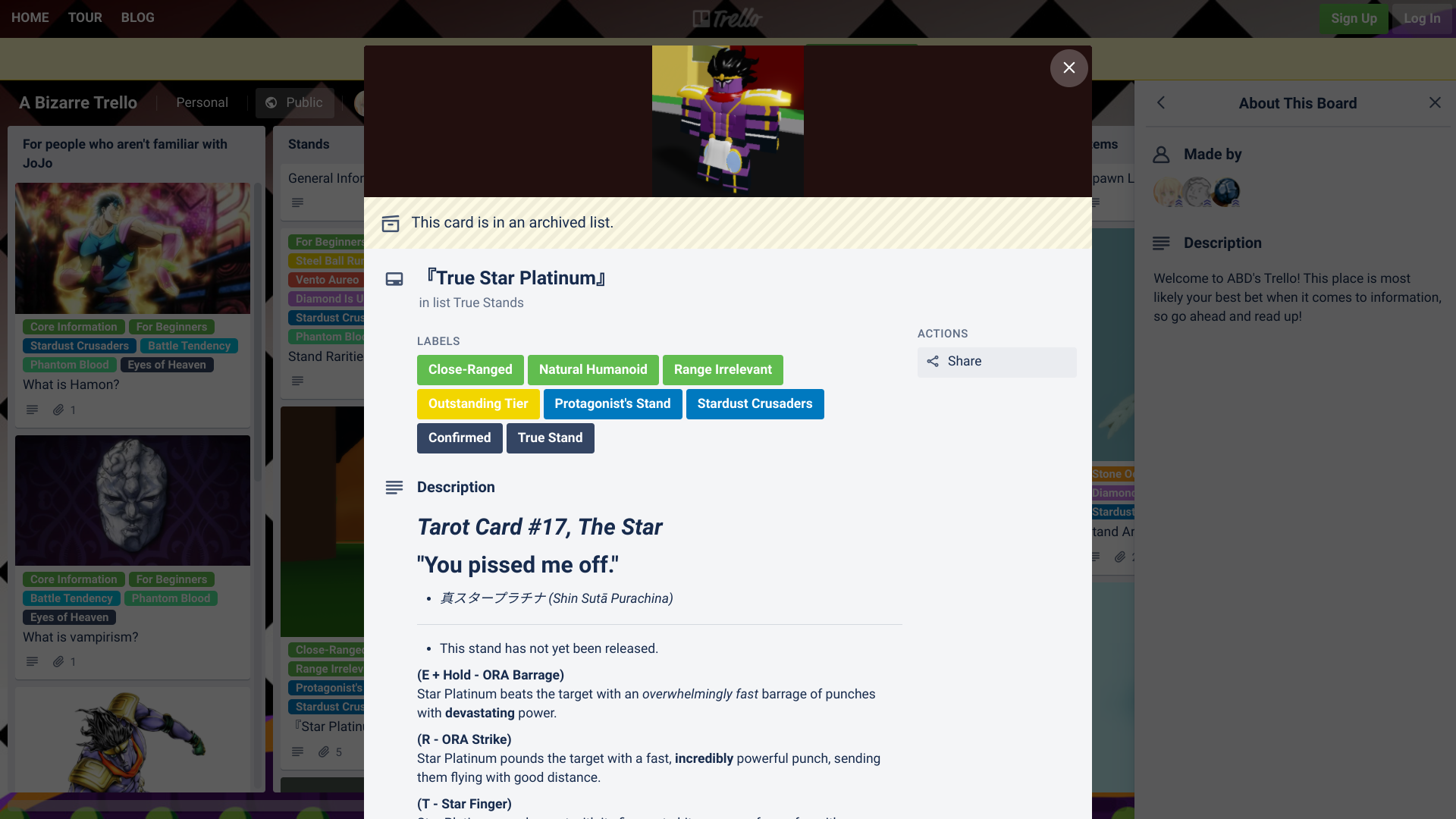1456x819 pixels.
Task: Expand the True Stands list reference
Action: 488,302
